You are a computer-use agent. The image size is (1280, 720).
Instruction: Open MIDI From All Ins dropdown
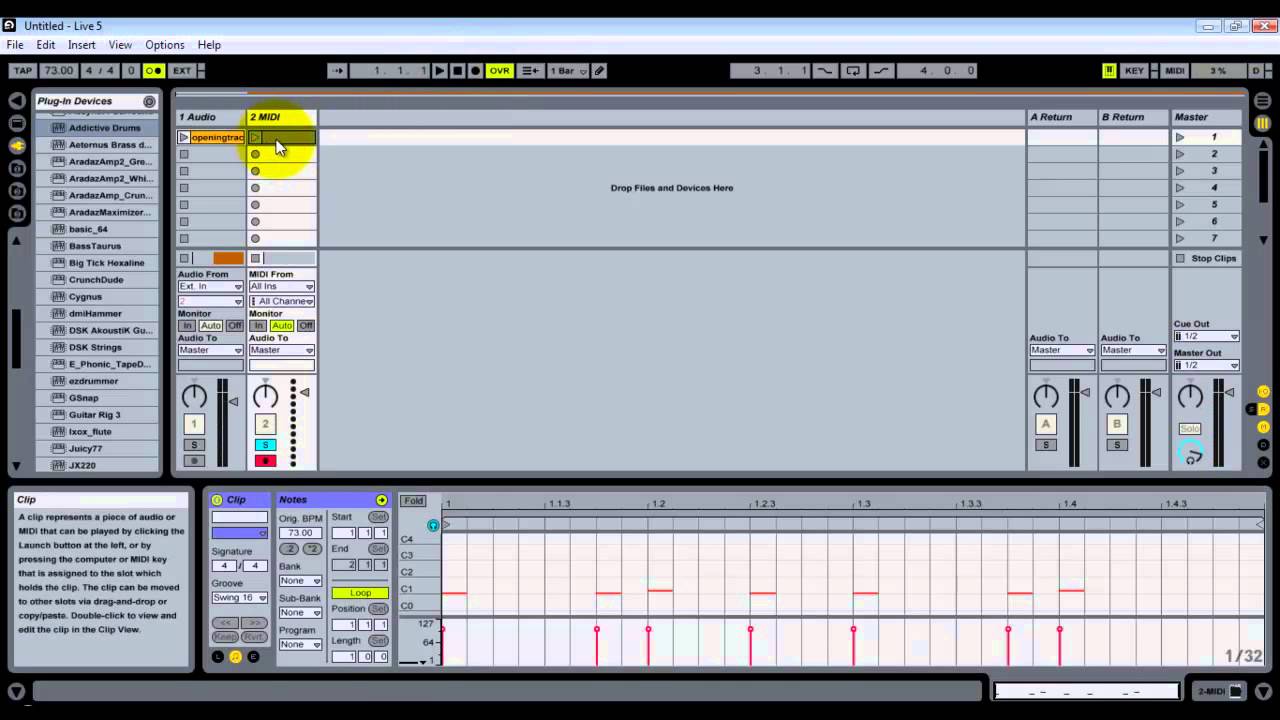tap(281, 287)
